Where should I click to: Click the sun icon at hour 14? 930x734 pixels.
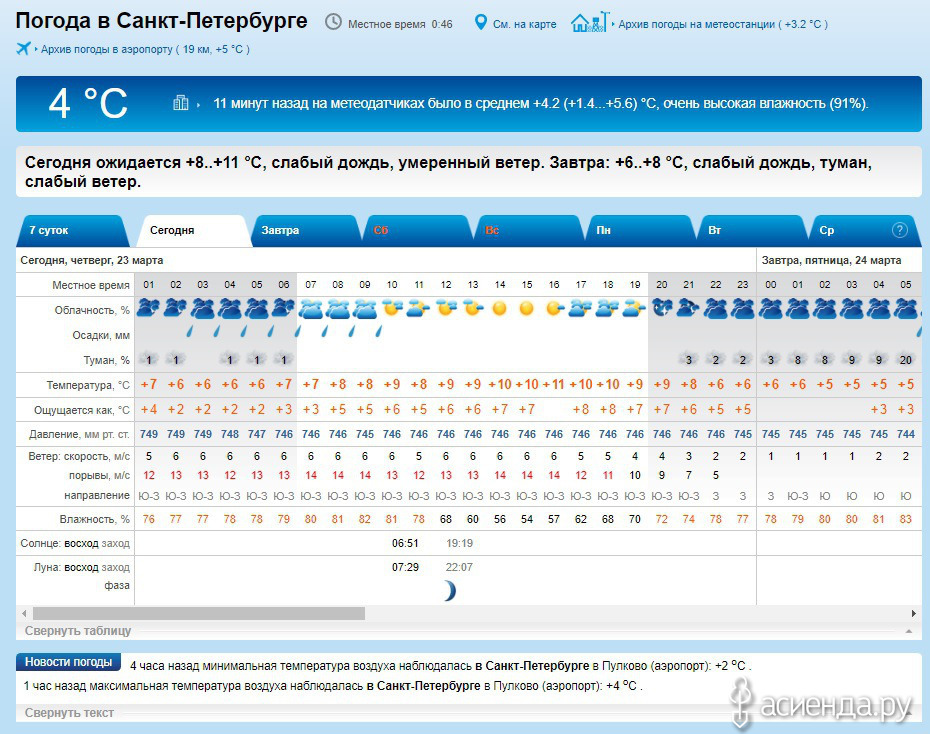point(499,308)
